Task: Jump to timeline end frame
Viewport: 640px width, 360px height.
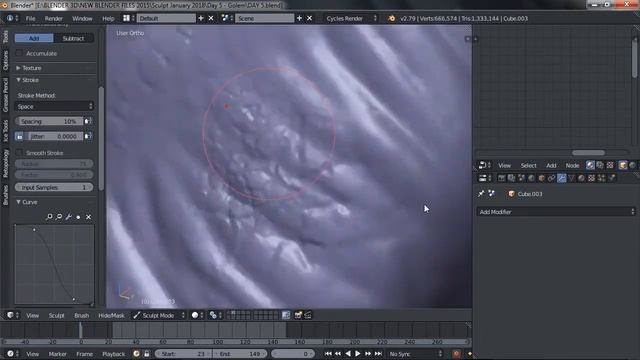Action: (x=378, y=354)
